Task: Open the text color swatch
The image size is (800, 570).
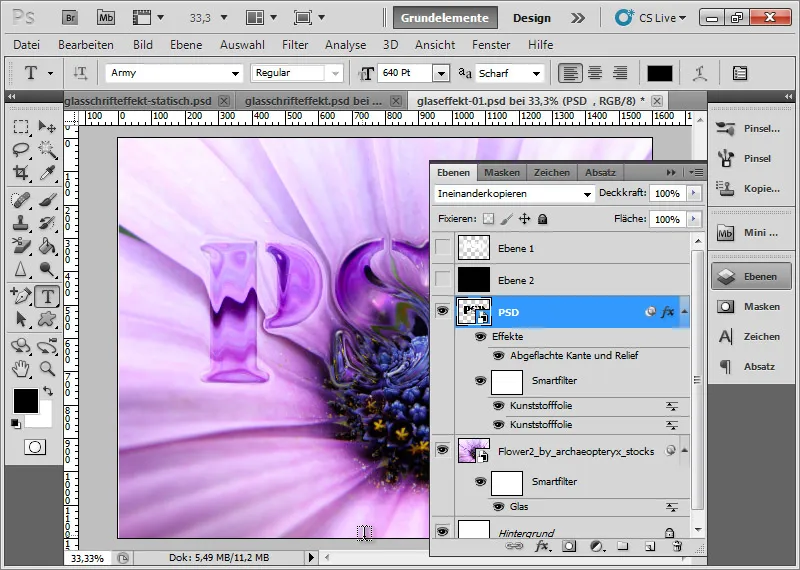Action: click(660, 73)
